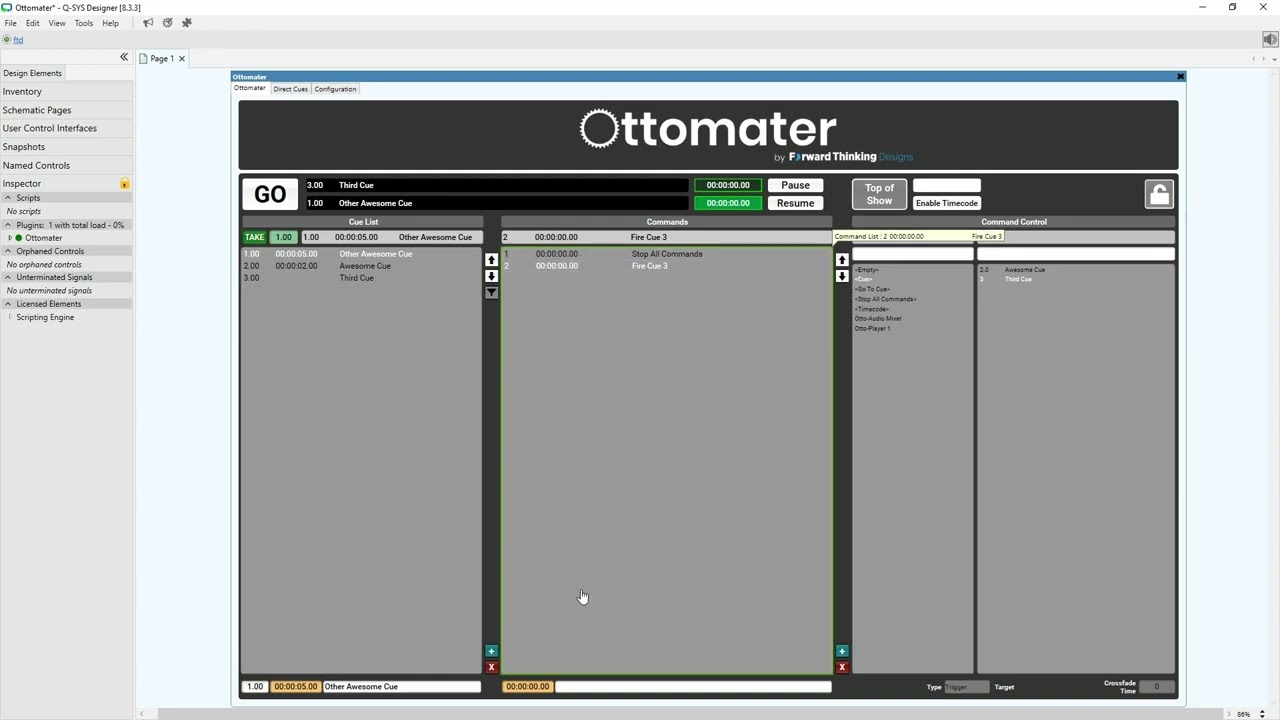The height and width of the screenshot is (720, 1280).
Task: Collapse the Plugins section
Action: point(8,225)
